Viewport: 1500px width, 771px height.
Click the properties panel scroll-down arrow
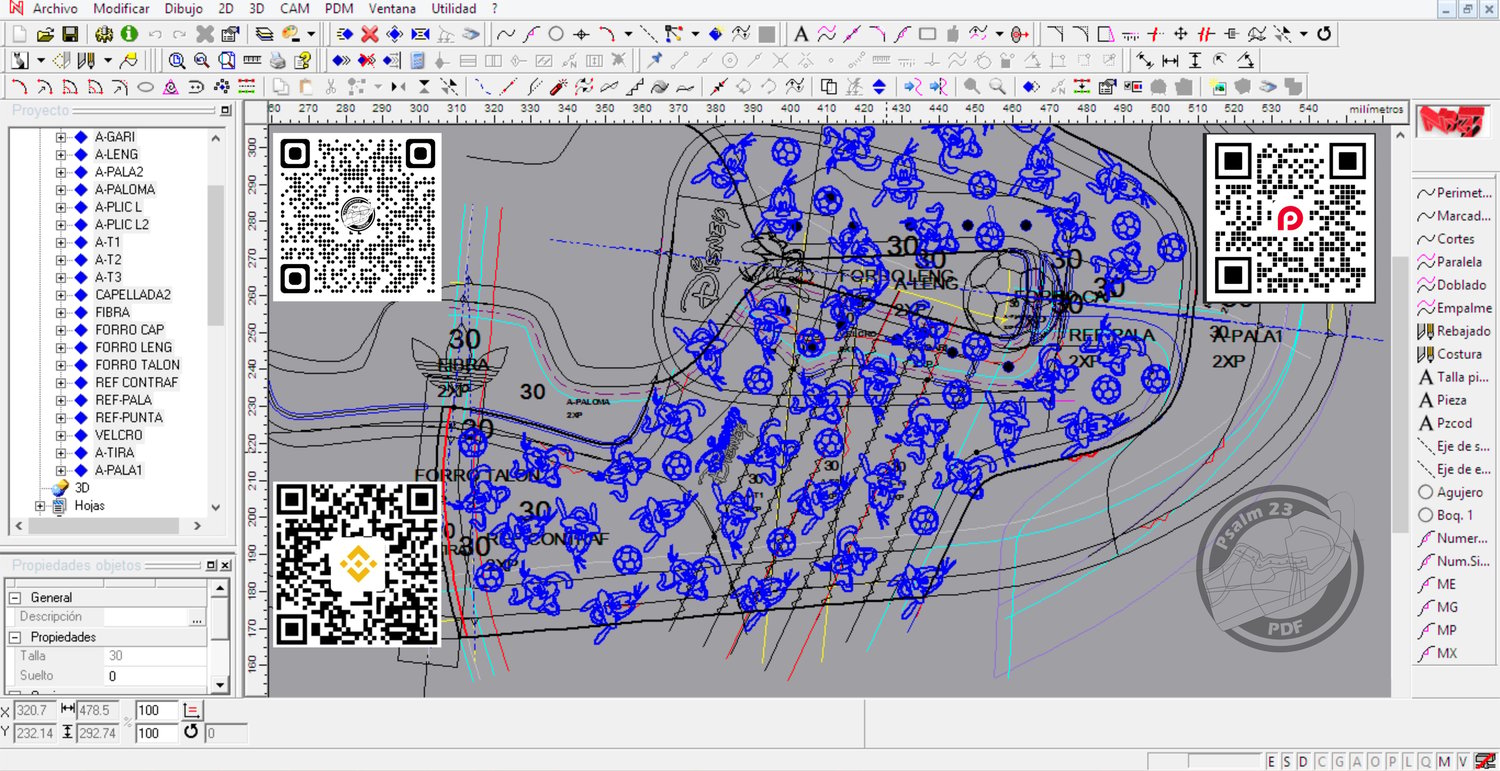click(220, 687)
